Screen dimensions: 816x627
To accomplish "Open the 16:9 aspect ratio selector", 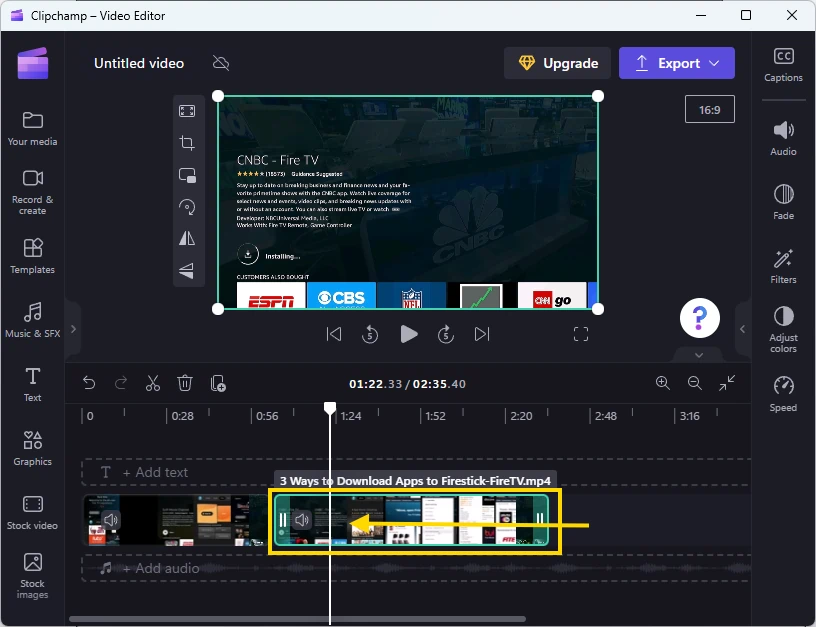I will 709,109.
